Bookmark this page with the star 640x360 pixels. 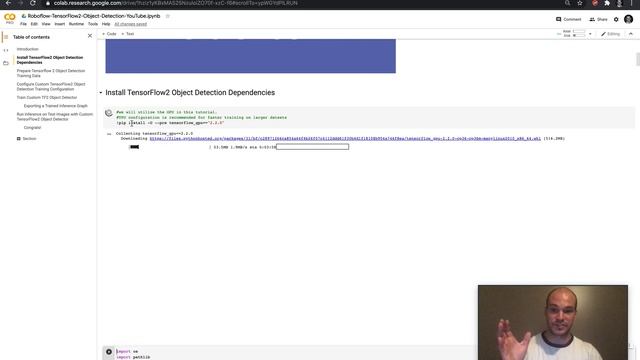[580, 3]
